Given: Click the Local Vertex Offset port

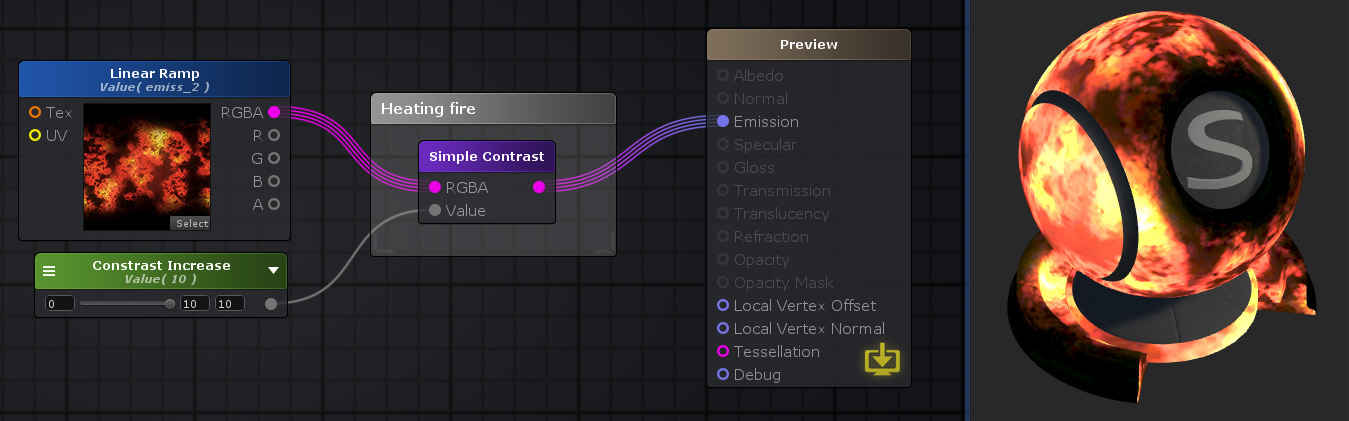Looking at the screenshot, I should coord(723,305).
